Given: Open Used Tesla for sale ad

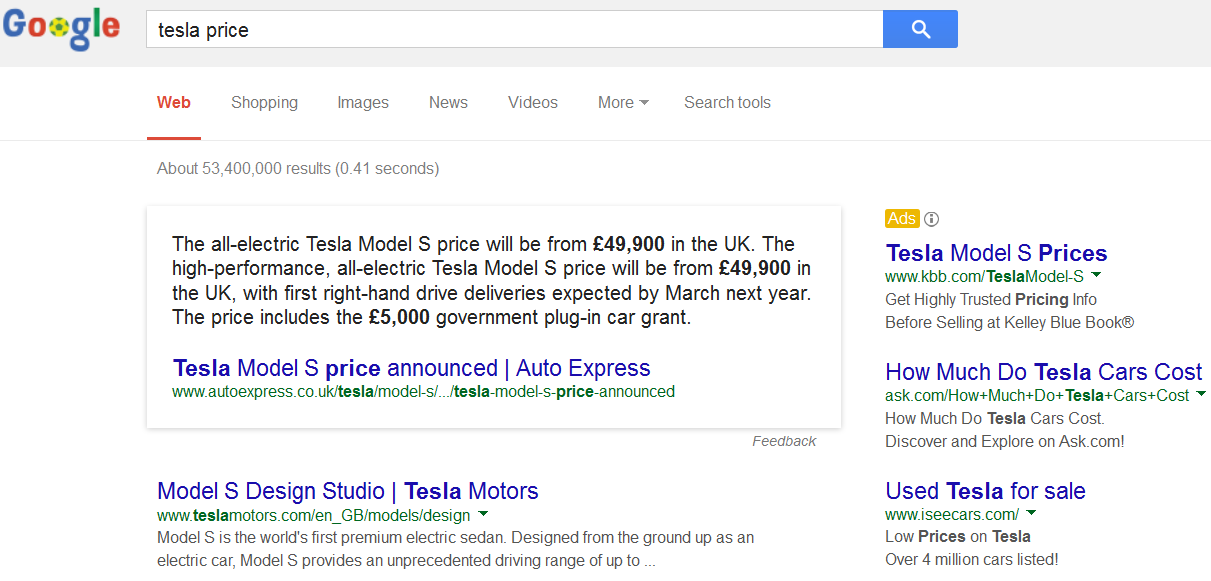Looking at the screenshot, I should [x=985, y=491].
